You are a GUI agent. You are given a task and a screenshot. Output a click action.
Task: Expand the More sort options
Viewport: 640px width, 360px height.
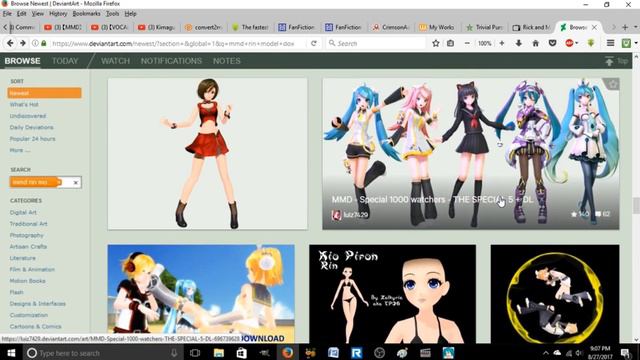click(20, 150)
